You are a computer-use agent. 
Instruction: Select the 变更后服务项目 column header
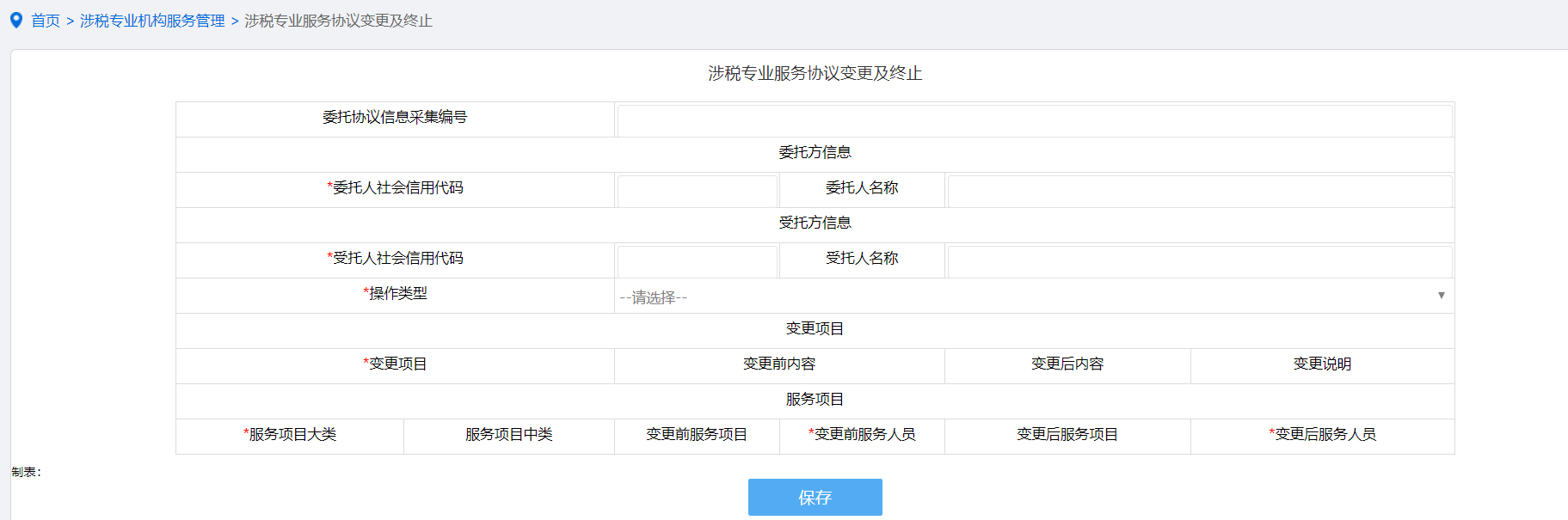pos(1067,435)
